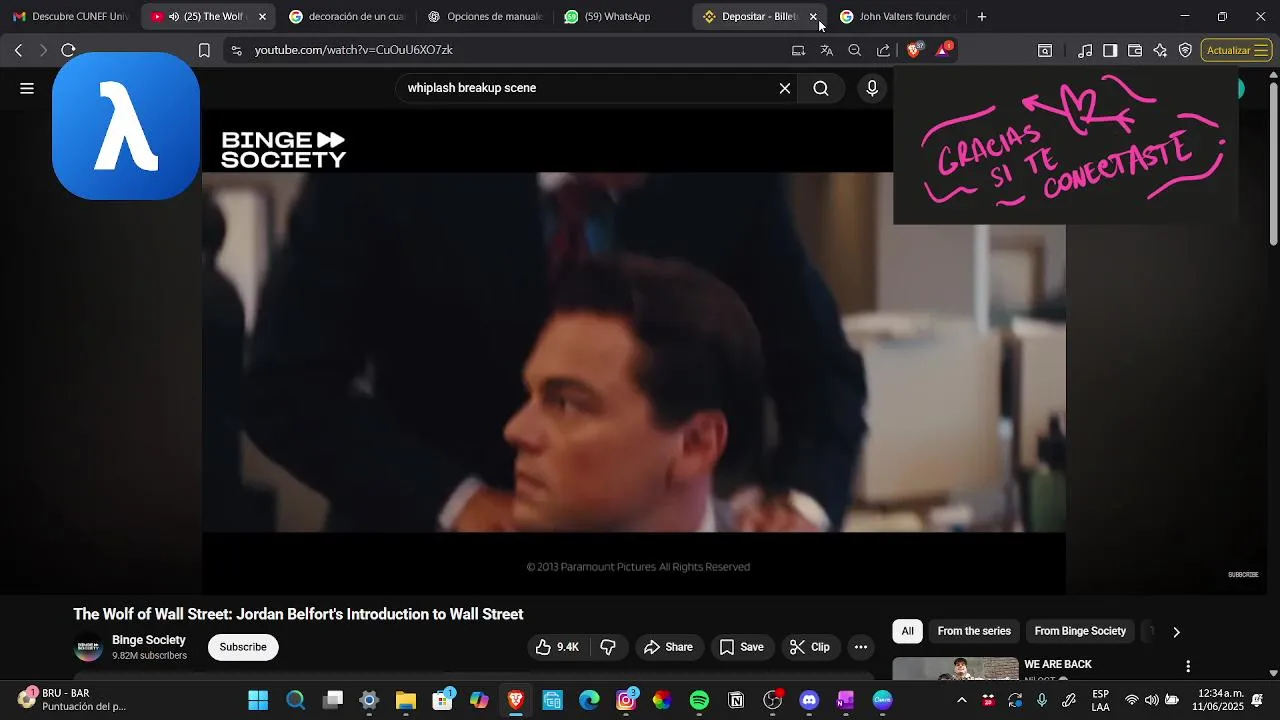The width and height of the screenshot is (1280, 720).
Task: Open Brave Shields lion icon
Action: (x=914, y=50)
